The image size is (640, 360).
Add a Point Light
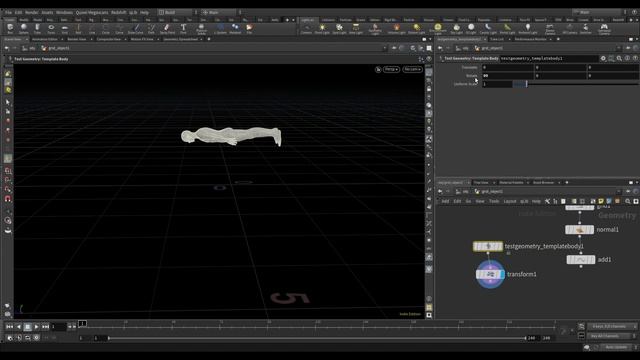click(322, 29)
